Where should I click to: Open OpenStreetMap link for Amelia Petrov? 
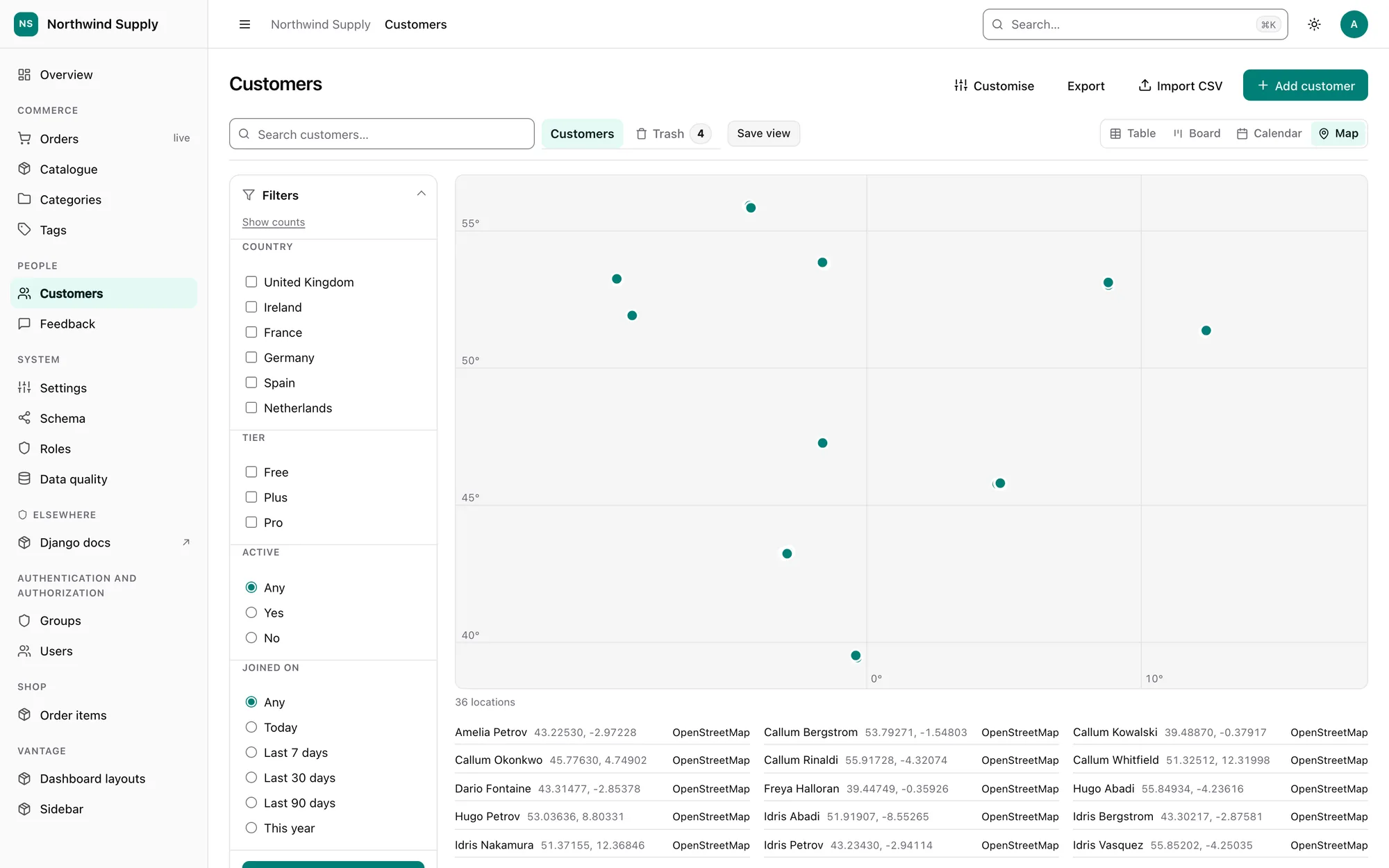coord(711,733)
